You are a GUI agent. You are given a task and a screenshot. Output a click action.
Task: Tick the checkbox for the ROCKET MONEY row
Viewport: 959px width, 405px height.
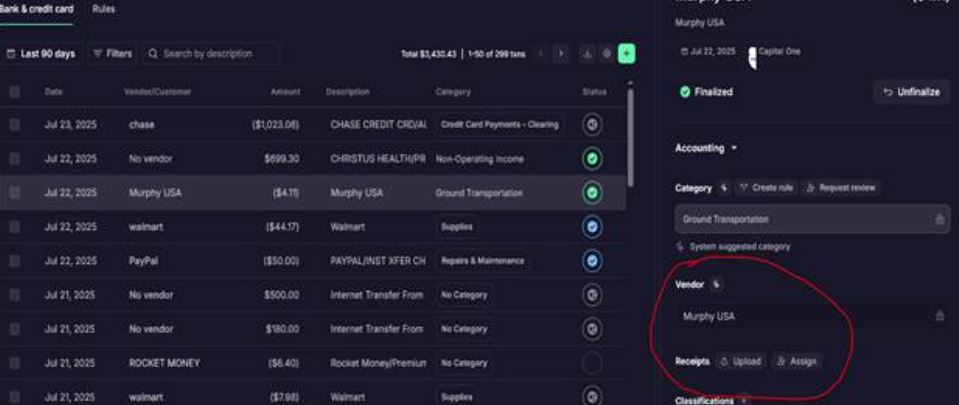pos(15,363)
